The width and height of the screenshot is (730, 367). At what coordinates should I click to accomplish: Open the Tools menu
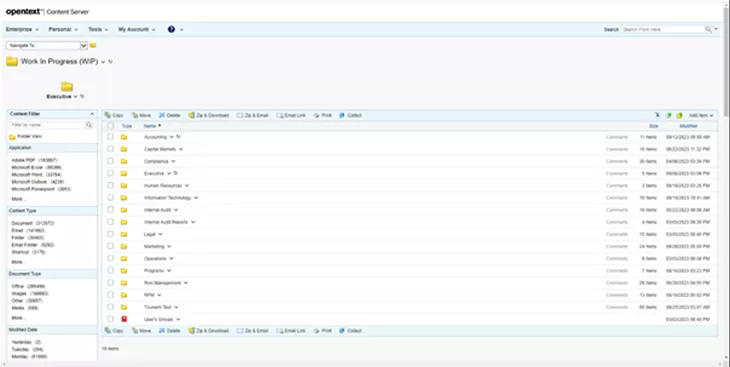click(98, 29)
